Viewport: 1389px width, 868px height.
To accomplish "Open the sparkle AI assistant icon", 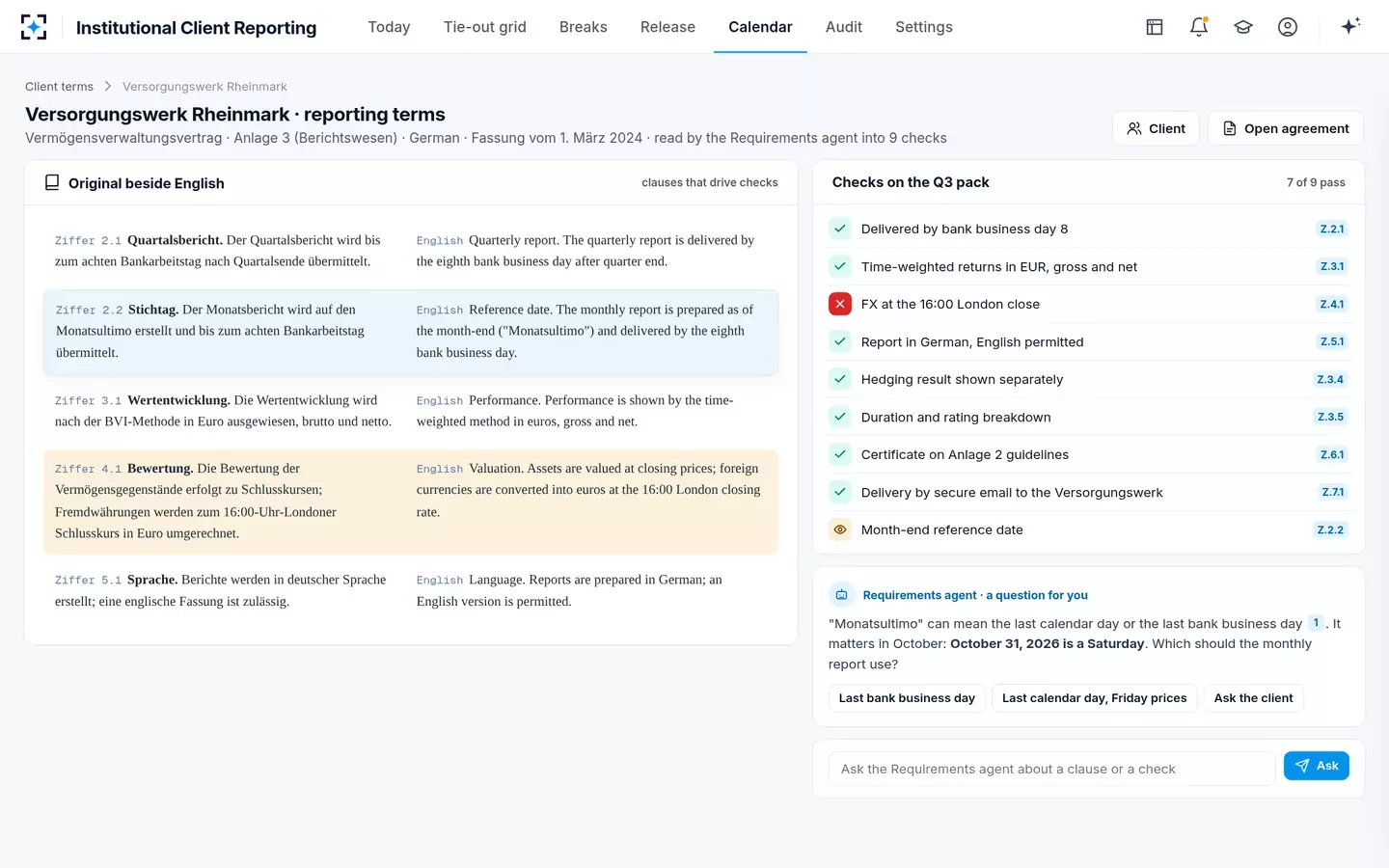I will tap(1350, 26).
